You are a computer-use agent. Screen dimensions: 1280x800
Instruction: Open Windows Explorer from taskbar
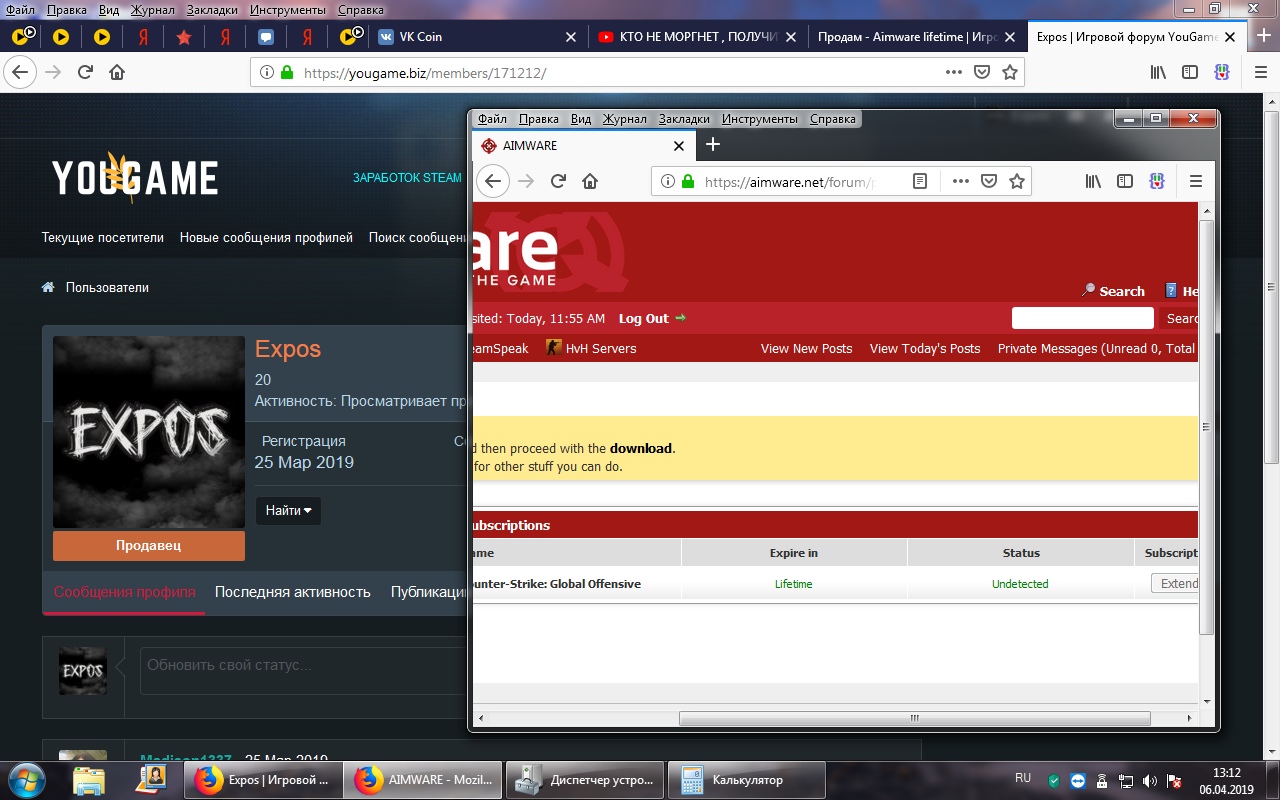pyautogui.click(x=89, y=780)
